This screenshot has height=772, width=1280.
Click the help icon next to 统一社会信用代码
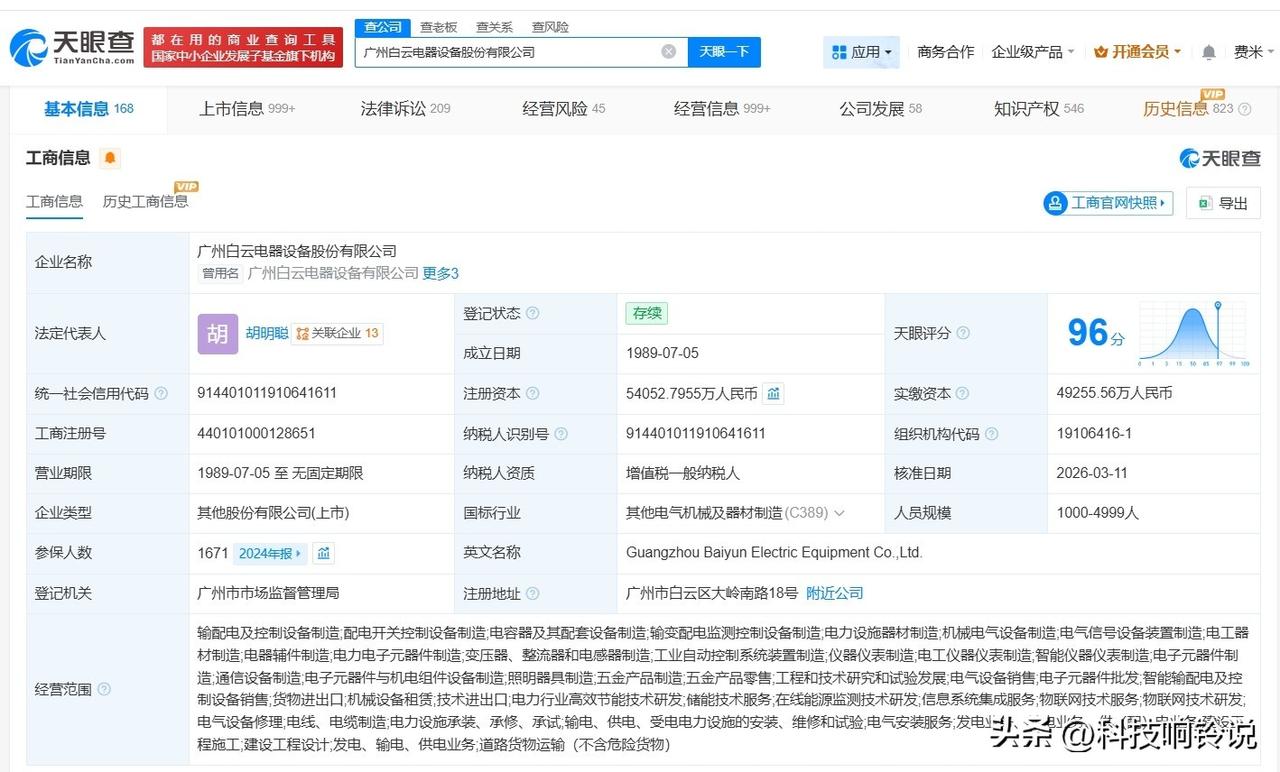click(x=161, y=394)
